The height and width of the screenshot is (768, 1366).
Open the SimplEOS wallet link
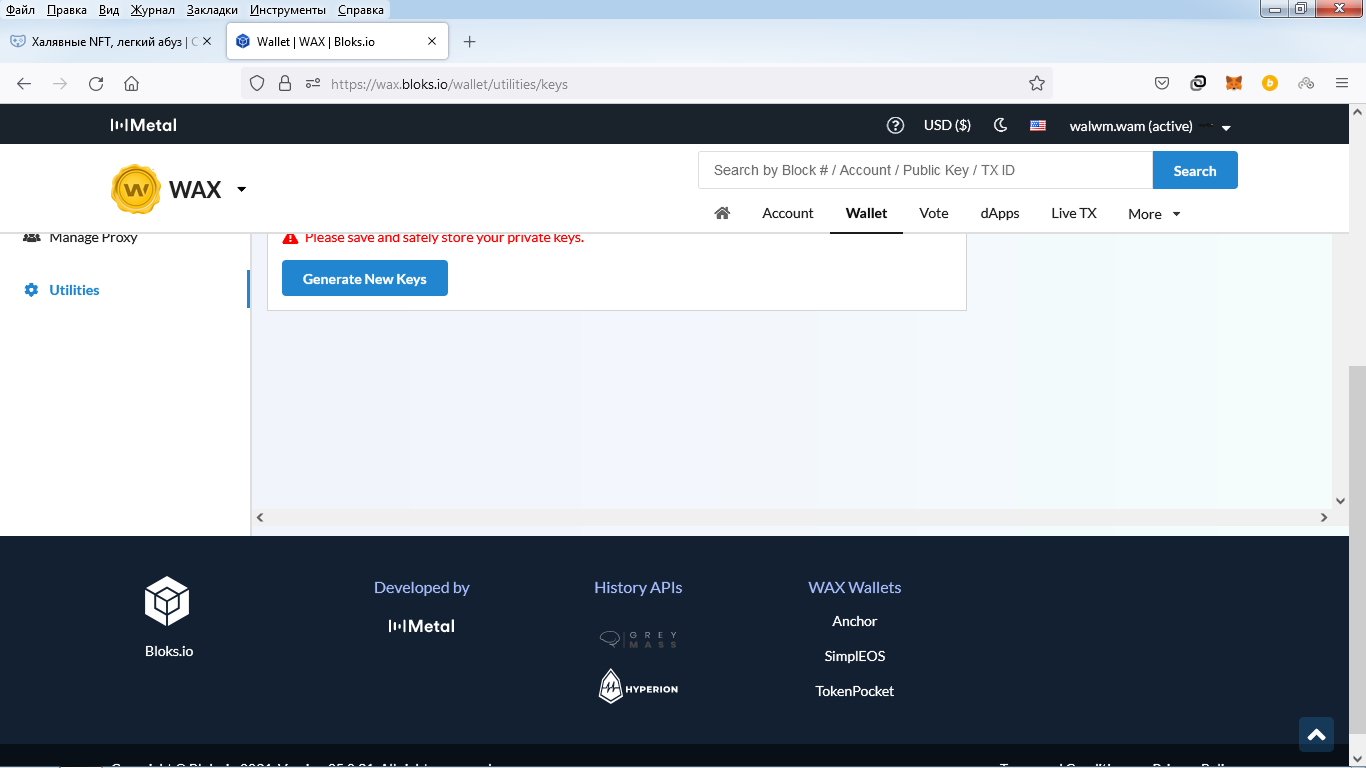[x=855, y=656]
